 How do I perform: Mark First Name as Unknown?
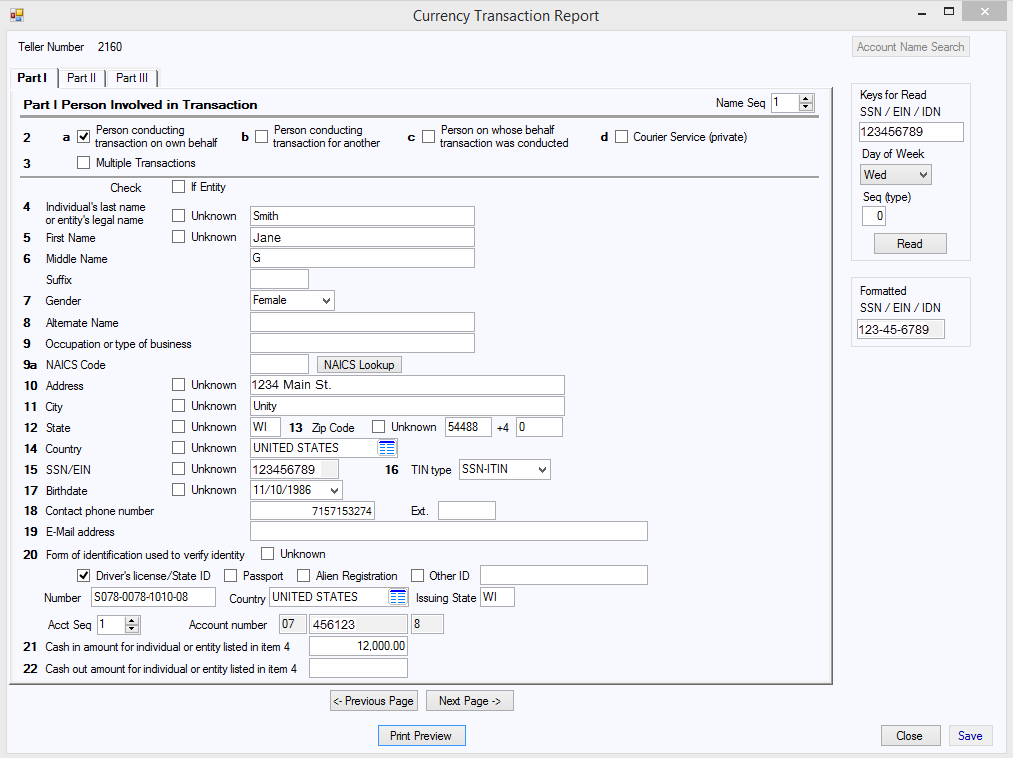pos(178,237)
